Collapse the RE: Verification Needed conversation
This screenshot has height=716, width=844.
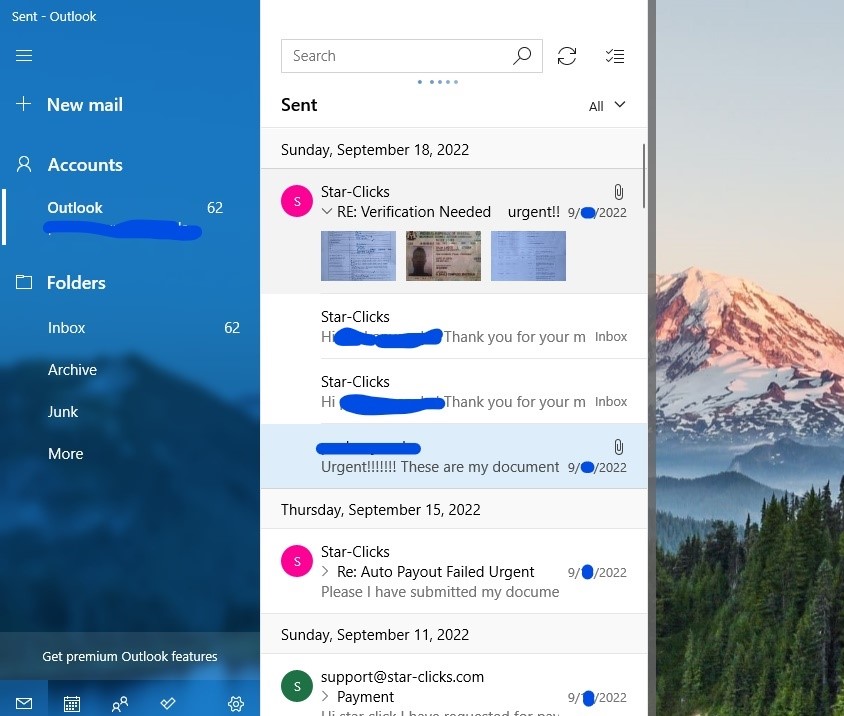point(326,212)
